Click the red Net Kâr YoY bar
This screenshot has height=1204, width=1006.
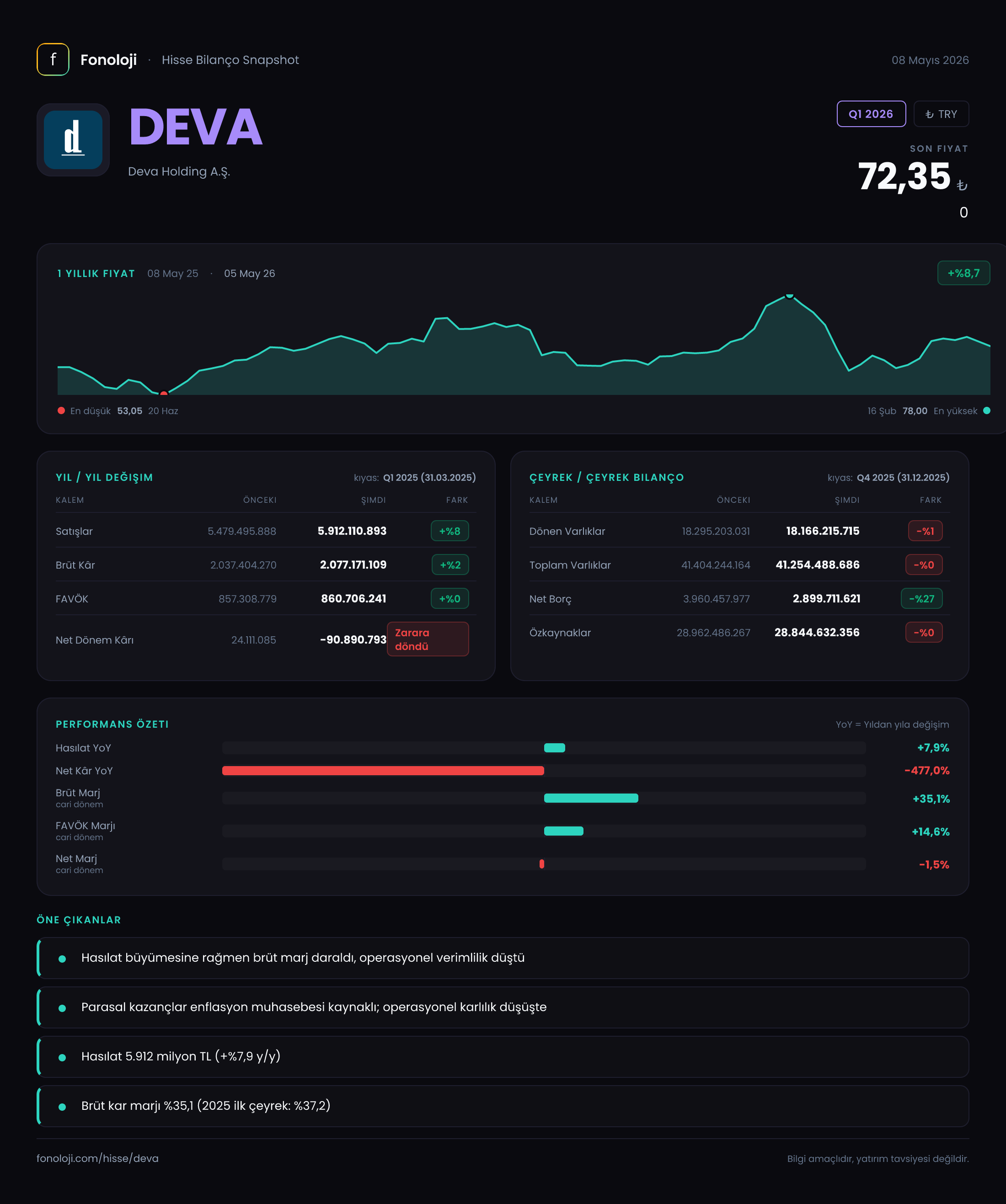pyautogui.click(x=383, y=771)
